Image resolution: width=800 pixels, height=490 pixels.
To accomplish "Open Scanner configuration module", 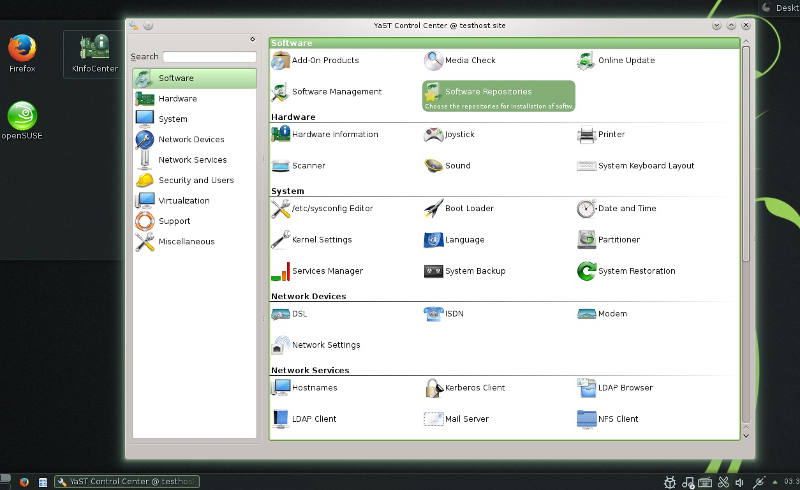I will (x=298, y=166).
